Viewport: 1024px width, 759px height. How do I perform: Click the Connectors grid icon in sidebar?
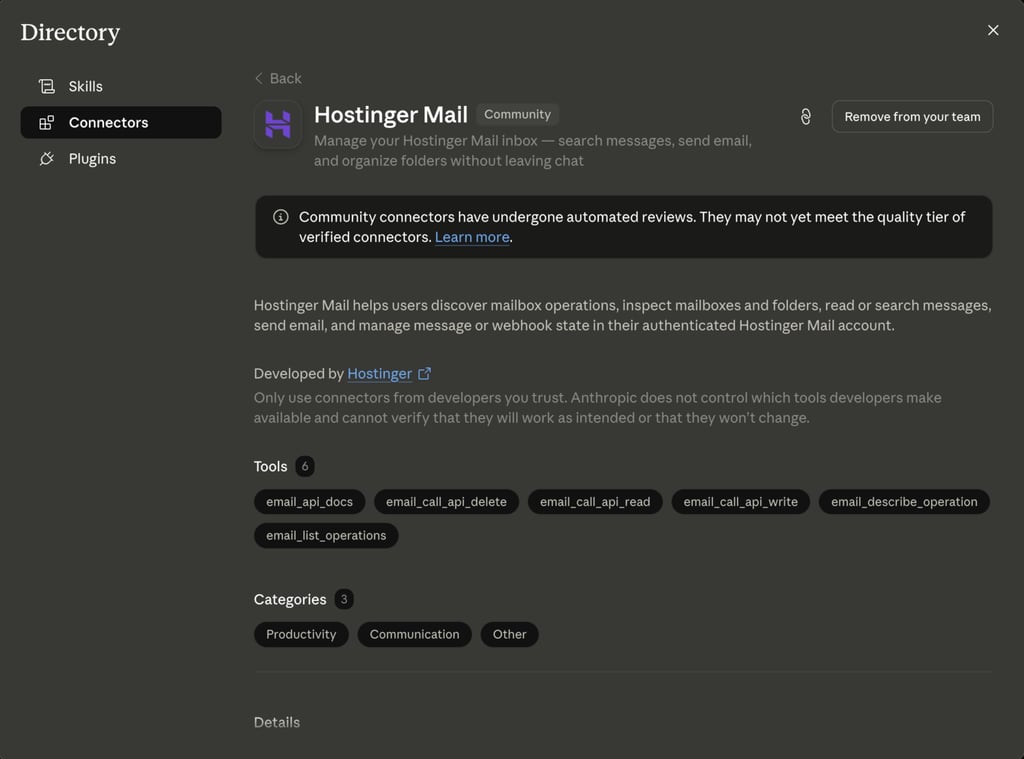[46, 123]
